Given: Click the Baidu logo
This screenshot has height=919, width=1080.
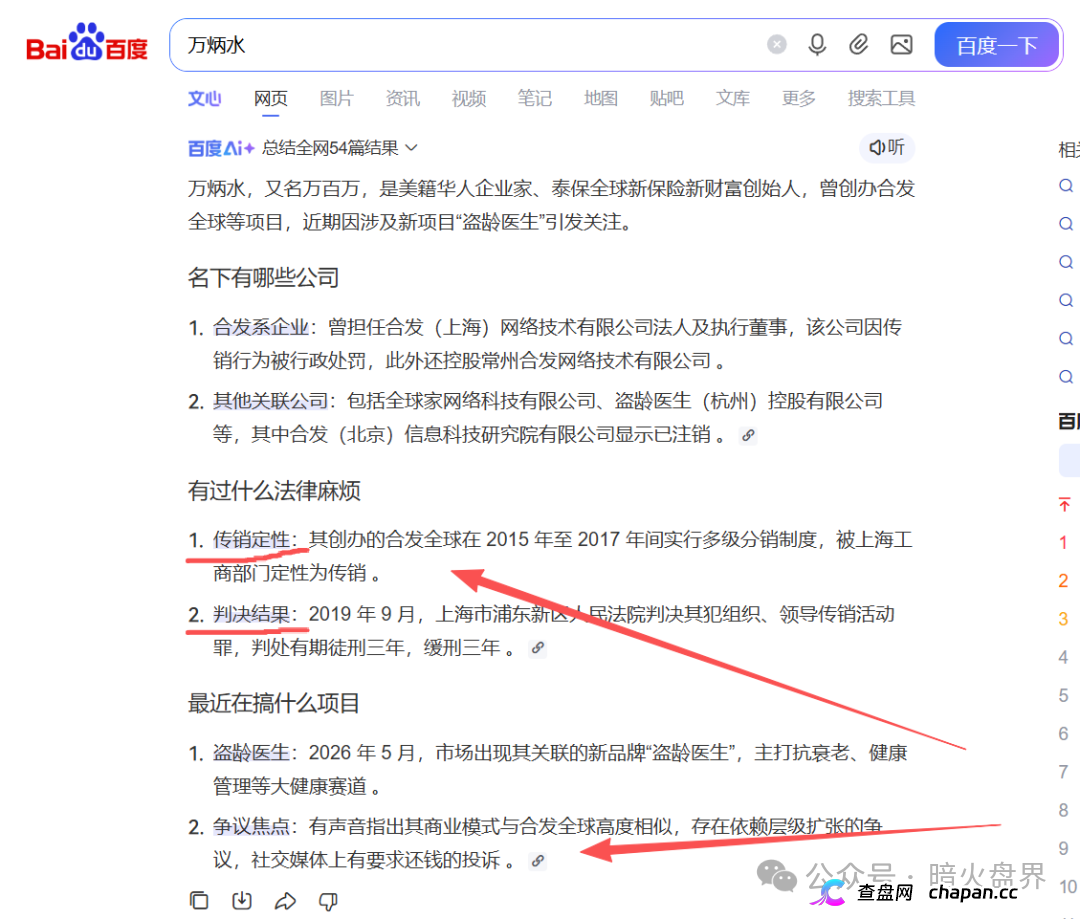Looking at the screenshot, I should (87, 43).
